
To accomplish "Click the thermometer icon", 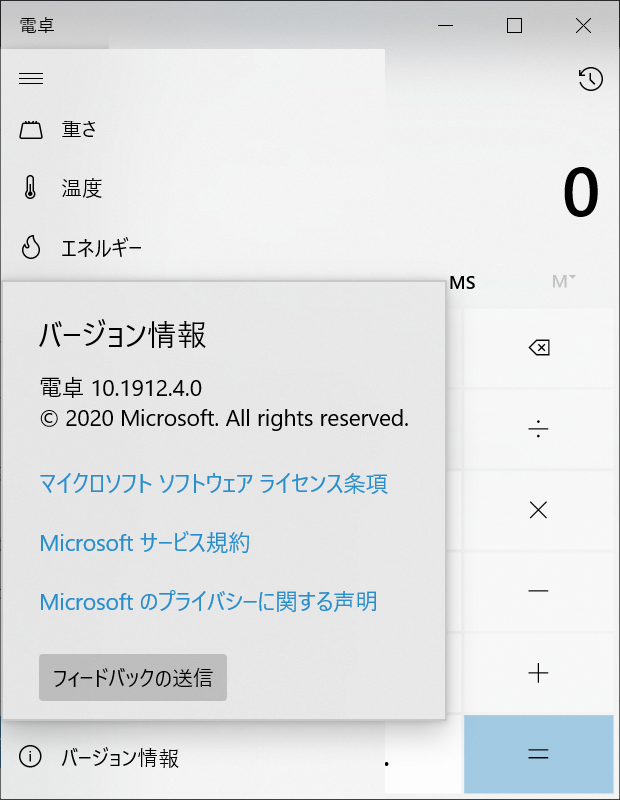I will pos(31,187).
